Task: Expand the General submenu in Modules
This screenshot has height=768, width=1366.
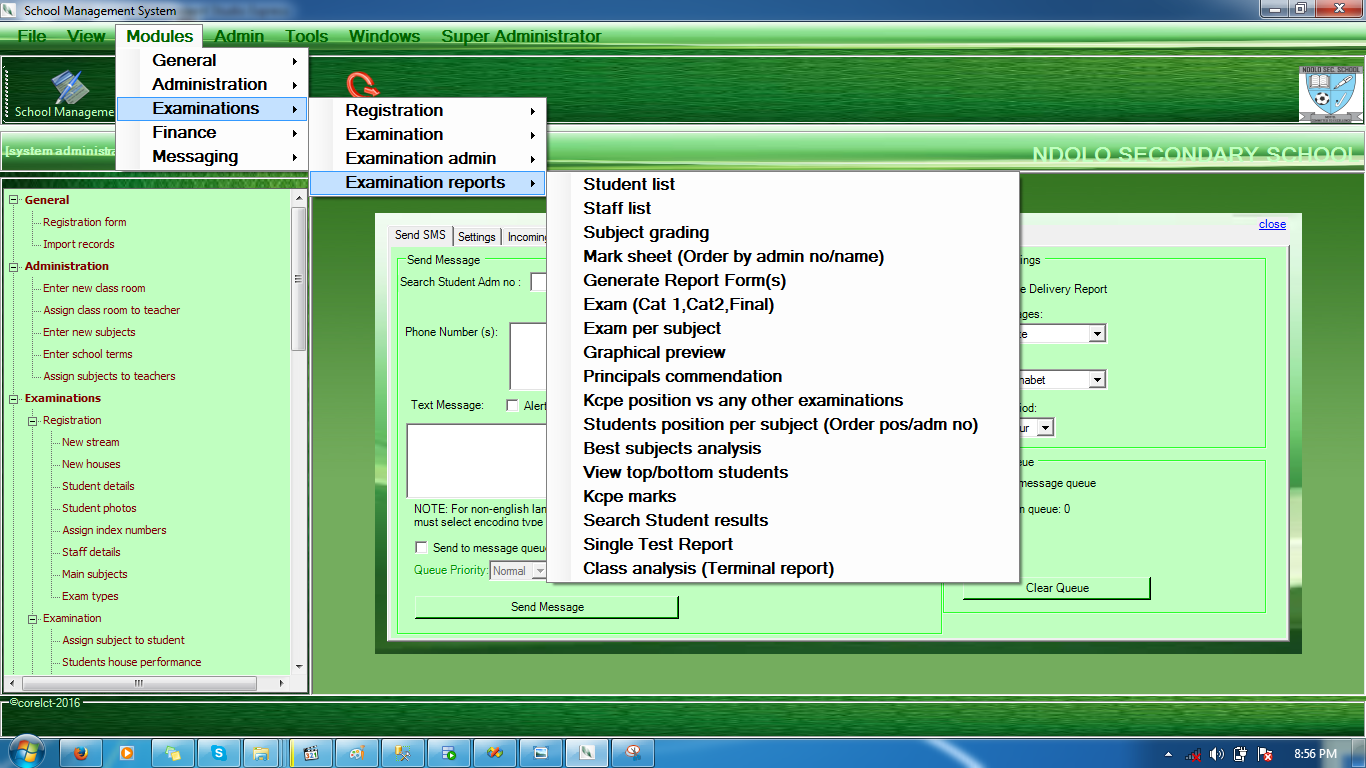Action: 212,60
